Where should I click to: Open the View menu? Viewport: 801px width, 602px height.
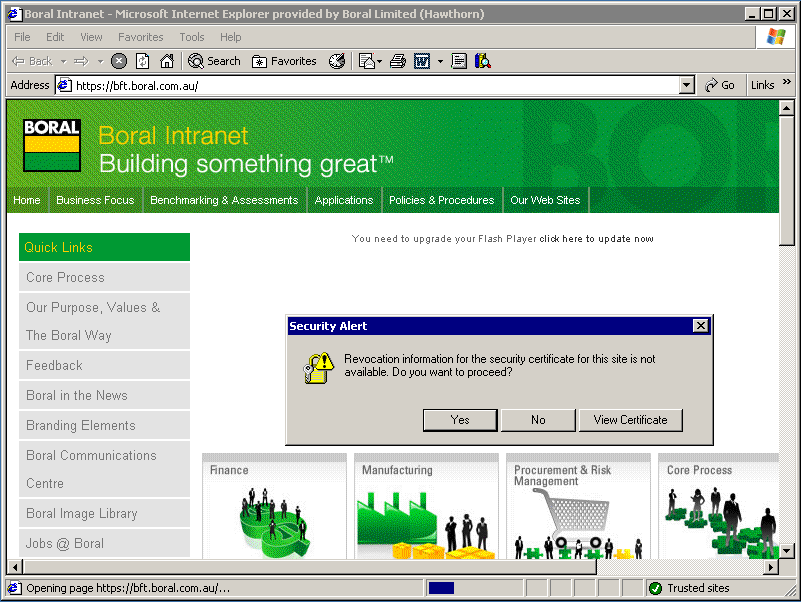click(x=91, y=37)
